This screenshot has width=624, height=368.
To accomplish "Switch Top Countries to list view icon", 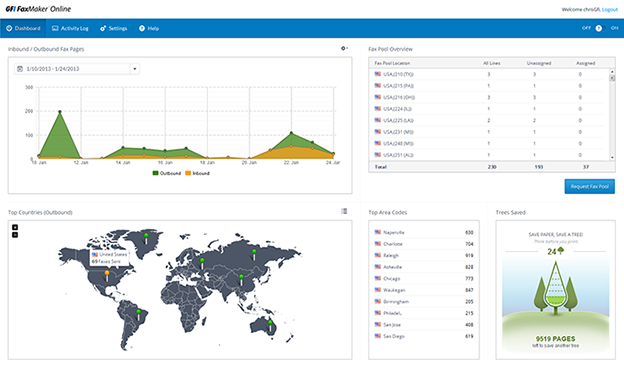I will [344, 211].
